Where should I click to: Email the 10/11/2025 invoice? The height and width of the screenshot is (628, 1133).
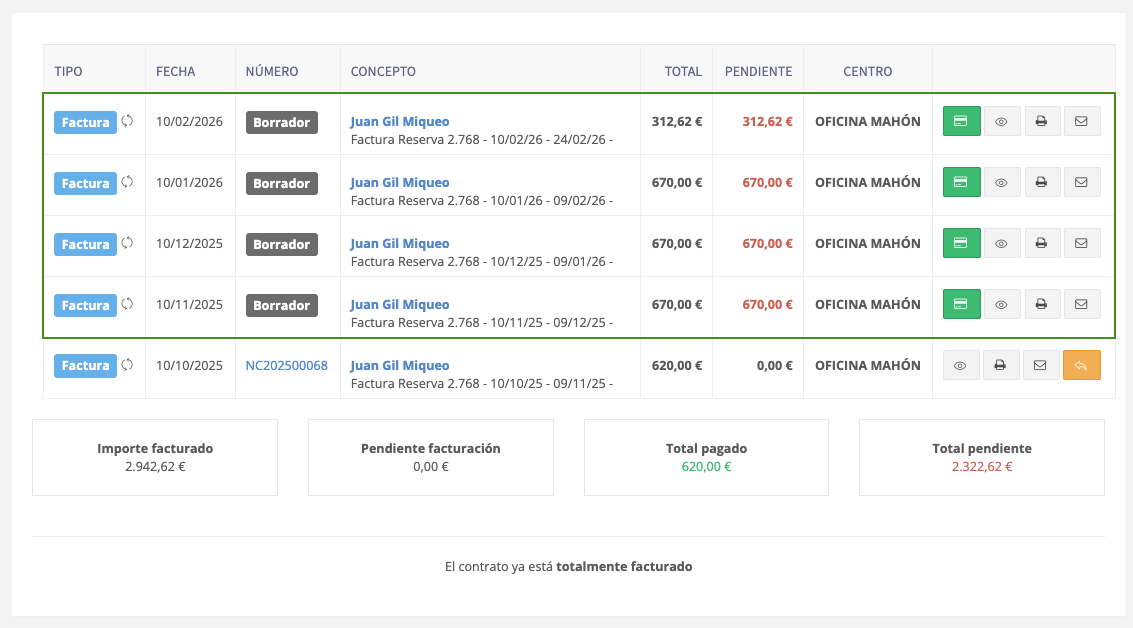point(1081,304)
